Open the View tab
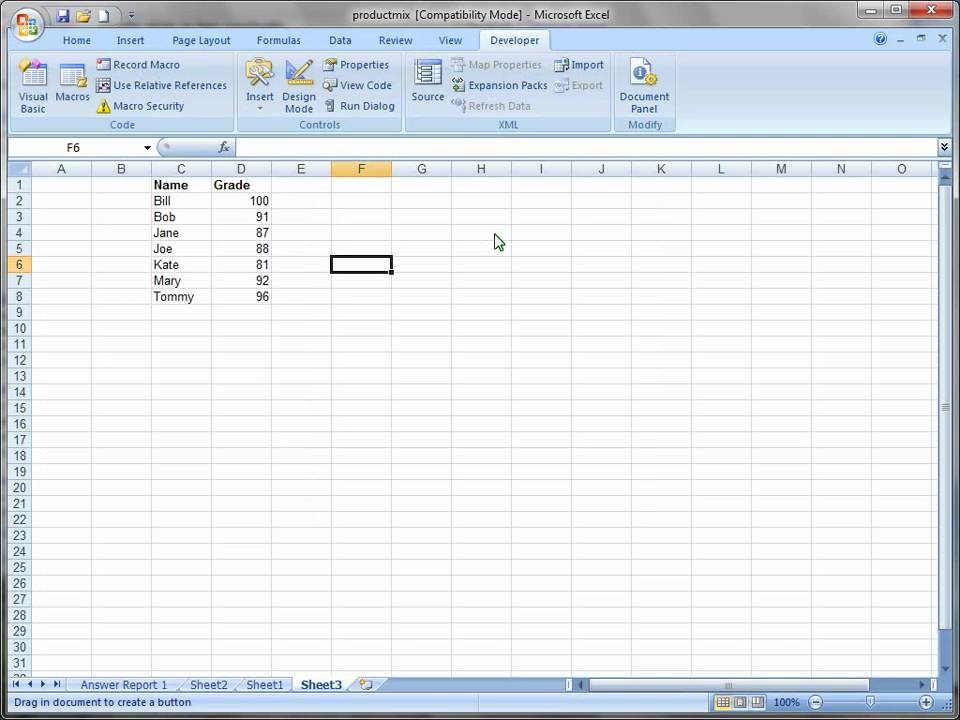 [450, 40]
